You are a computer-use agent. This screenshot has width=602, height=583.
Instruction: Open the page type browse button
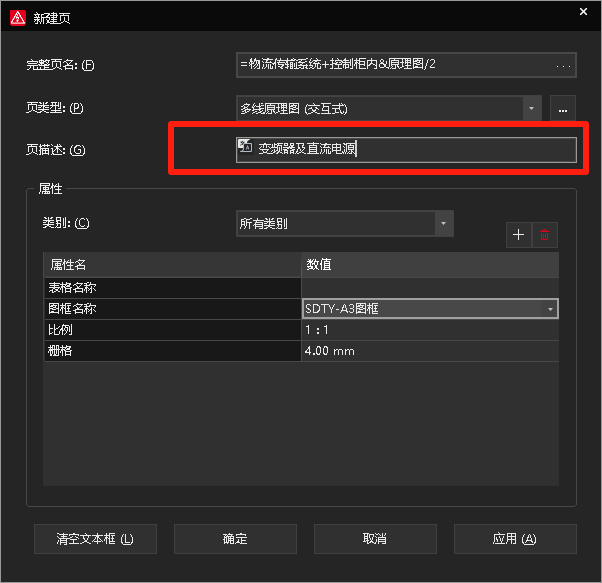click(x=563, y=110)
